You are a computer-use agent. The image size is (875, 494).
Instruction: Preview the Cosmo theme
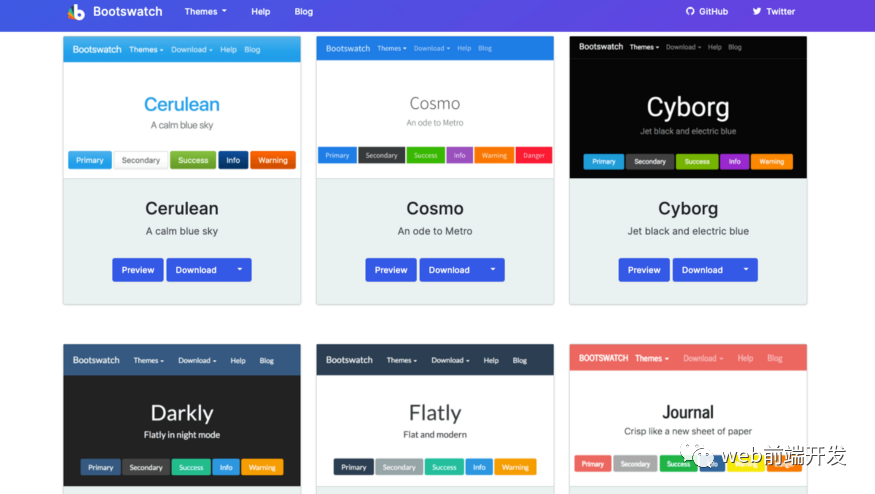pos(391,270)
